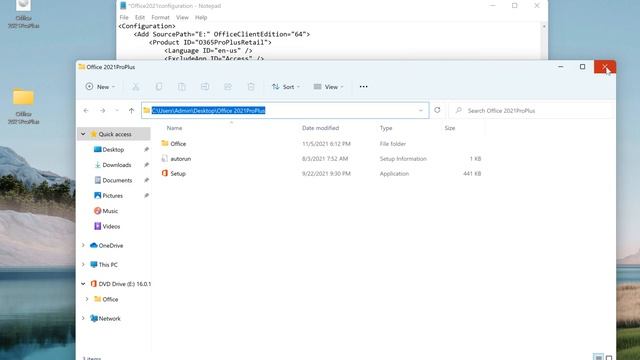Image resolution: width=640 pixels, height=360 pixels.
Task: Select OneDrive in the sidebar
Action: [x=107, y=245]
